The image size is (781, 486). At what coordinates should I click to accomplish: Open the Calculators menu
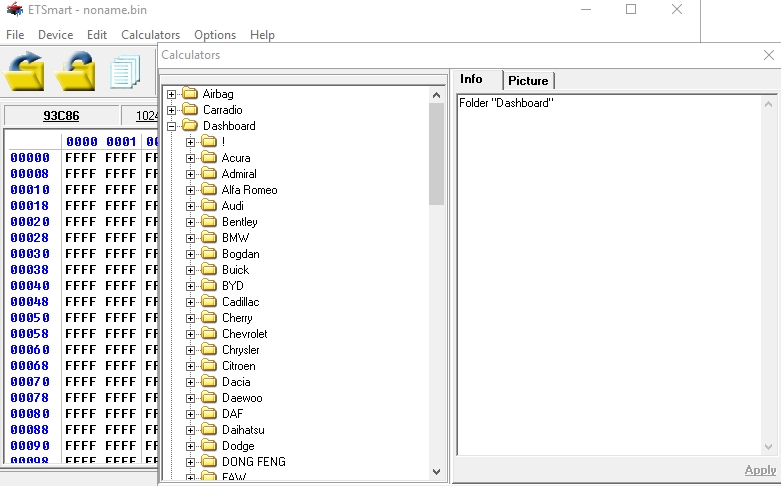click(150, 34)
